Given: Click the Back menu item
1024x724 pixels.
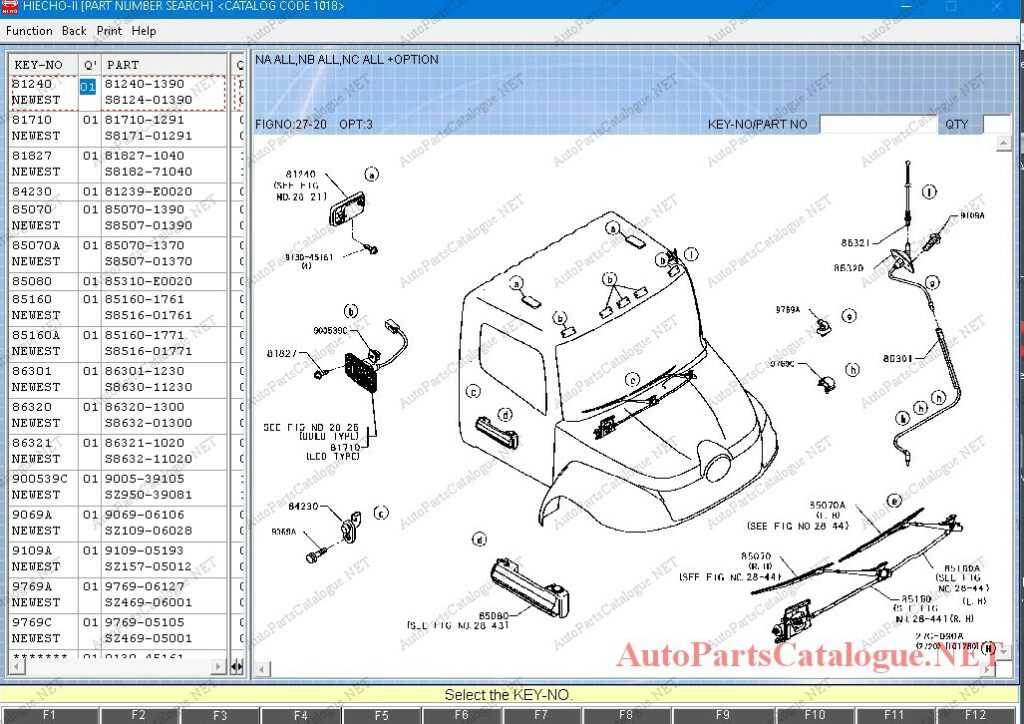Looking at the screenshot, I should click(x=74, y=31).
